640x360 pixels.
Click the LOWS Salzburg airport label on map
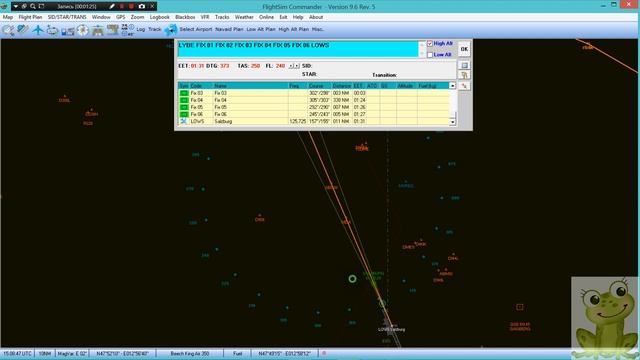[391, 329]
